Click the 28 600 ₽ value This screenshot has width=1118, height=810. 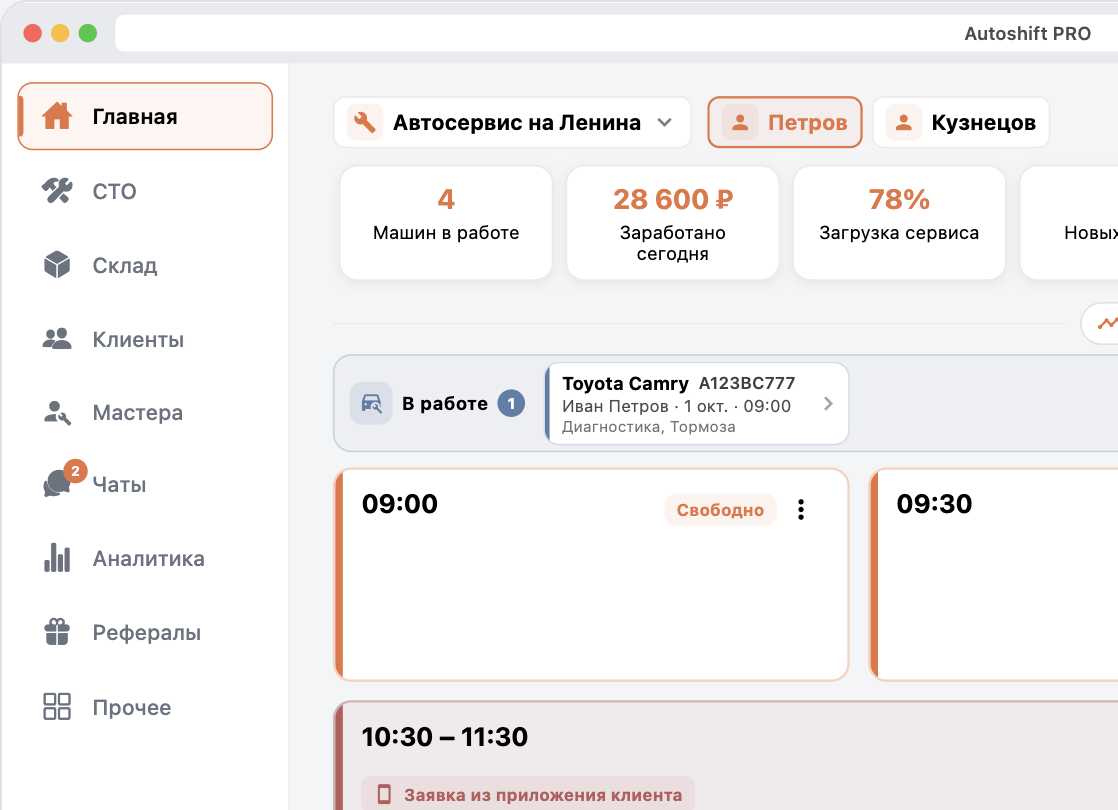point(672,200)
